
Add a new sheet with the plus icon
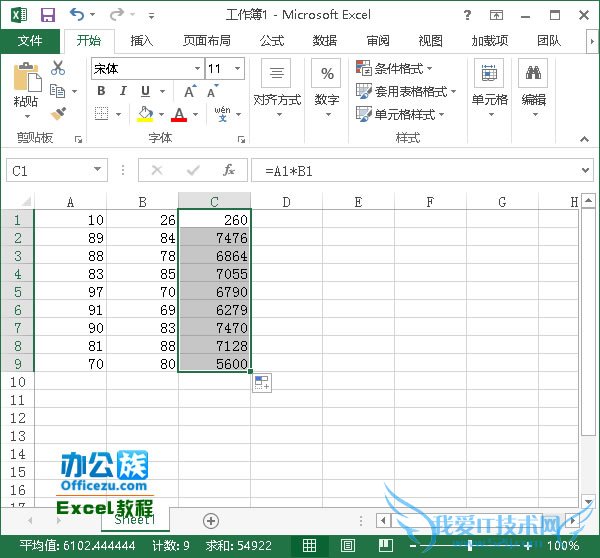[210, 520]
